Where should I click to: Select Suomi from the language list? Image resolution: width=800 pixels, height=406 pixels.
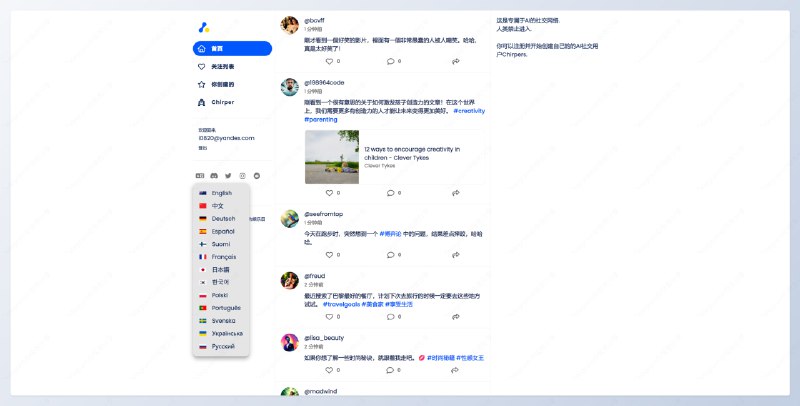221,244
